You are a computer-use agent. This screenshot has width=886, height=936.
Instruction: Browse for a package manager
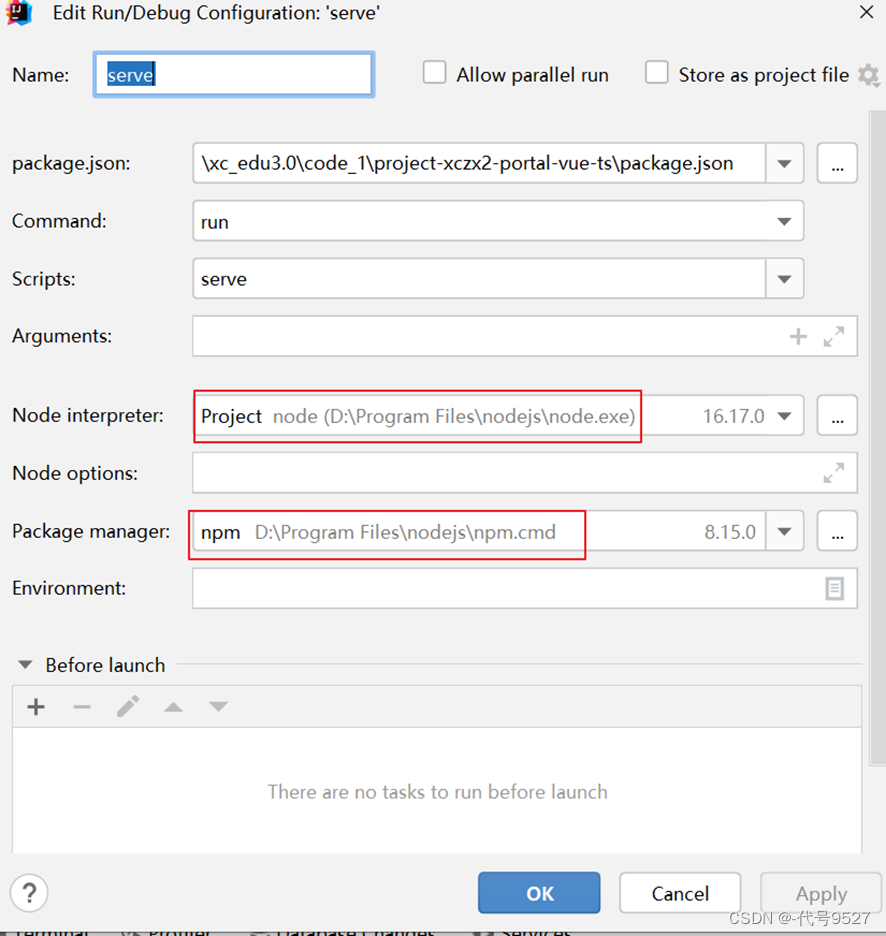837,531
